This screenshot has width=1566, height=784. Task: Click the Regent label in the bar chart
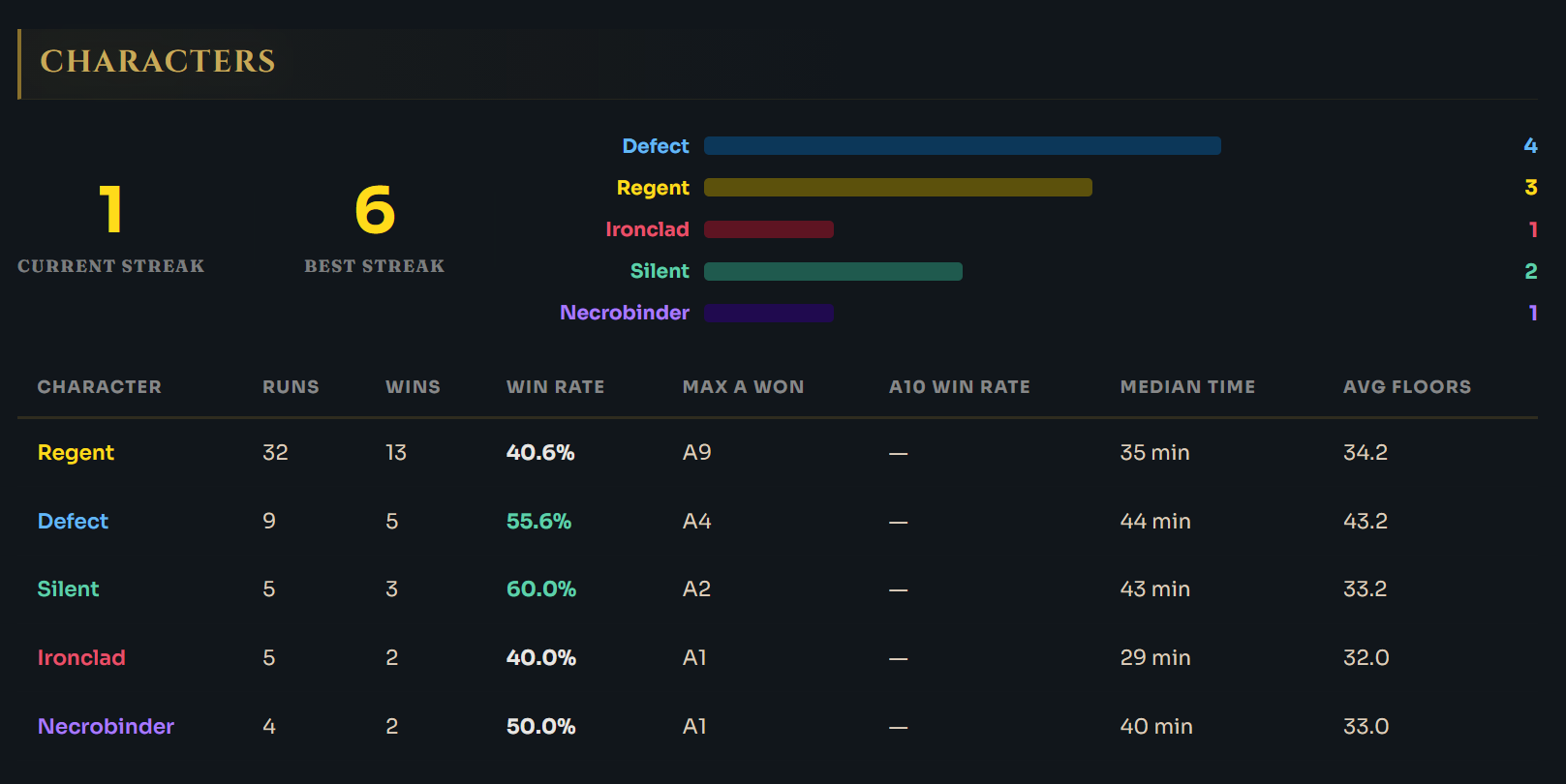pyautogui.click(x=653, y=188)
